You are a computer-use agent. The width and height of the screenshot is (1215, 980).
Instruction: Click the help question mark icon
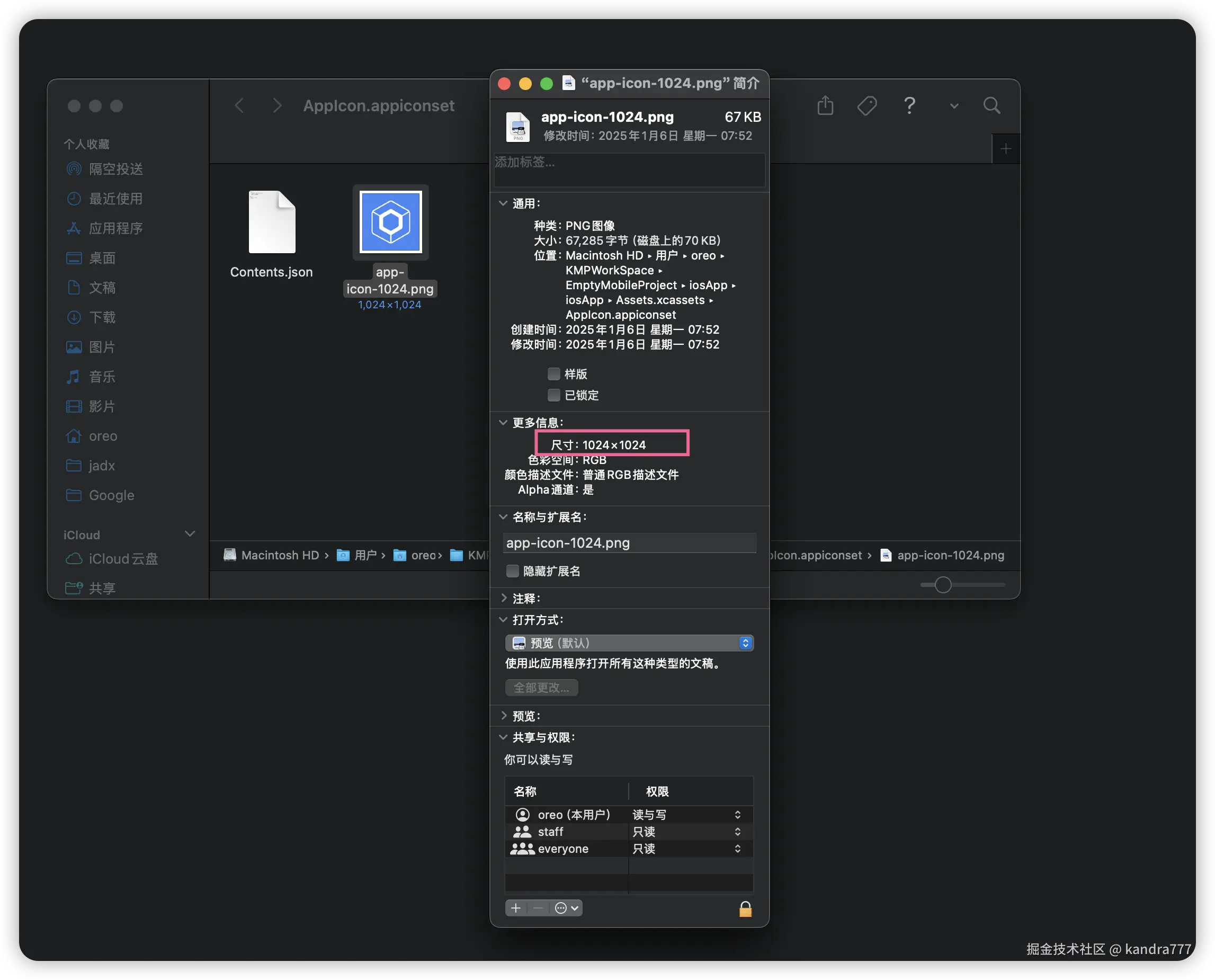tap(909, 105)
